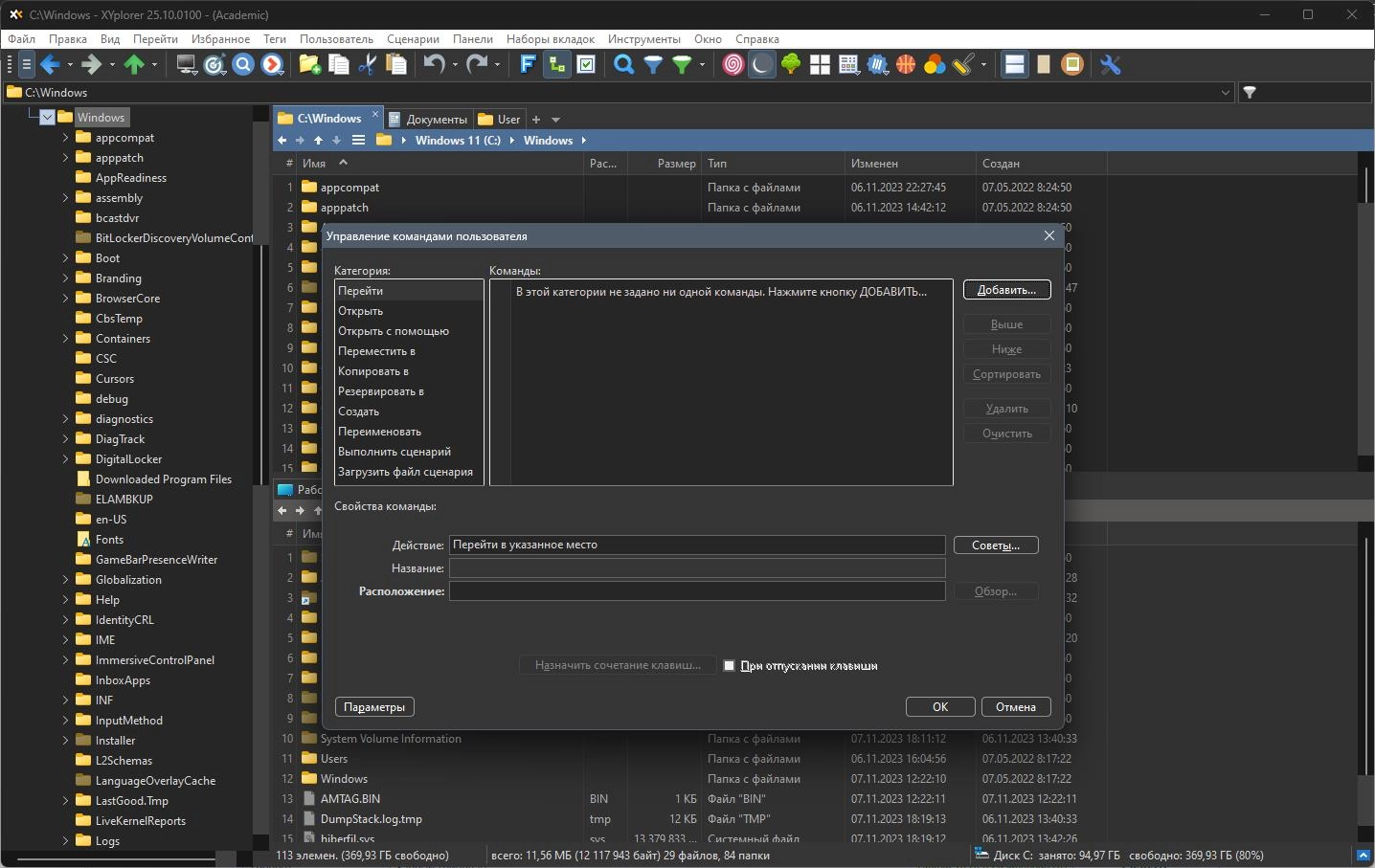Click the green up arrow icon
This screenshot has width=1375, height=868.
(x=134, y=65)
